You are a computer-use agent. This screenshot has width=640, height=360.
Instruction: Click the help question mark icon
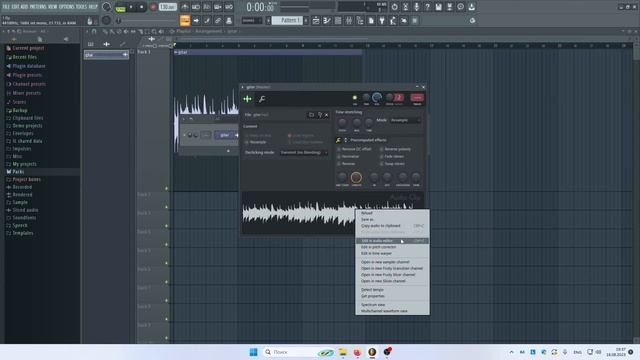pyautogui.click(x=427, y=7)
